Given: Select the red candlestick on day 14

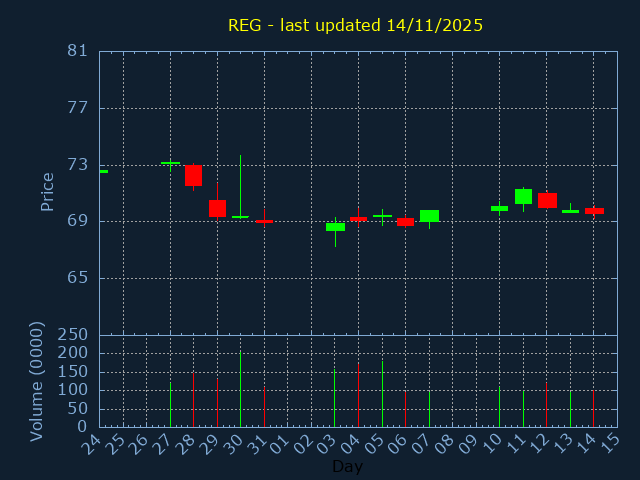Looking at the screenshot, I should point(594,211).
